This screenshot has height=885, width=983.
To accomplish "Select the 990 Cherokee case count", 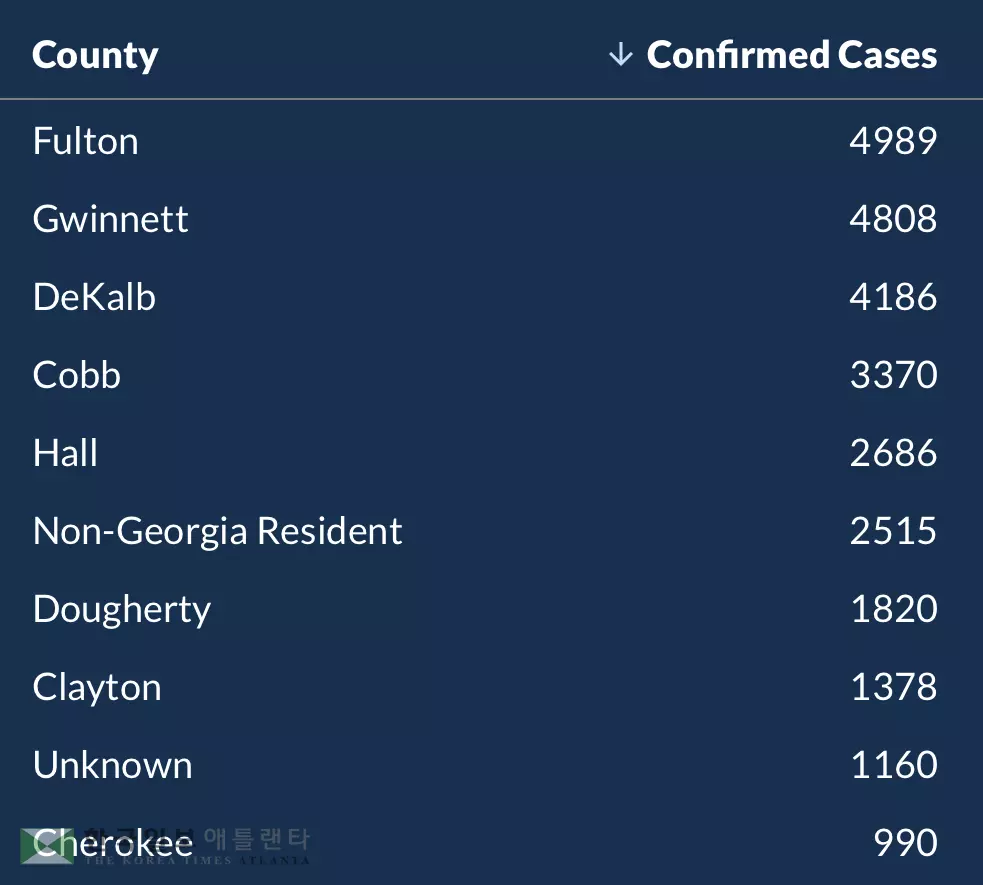I will pyautogui.click(x=905, y=843).
